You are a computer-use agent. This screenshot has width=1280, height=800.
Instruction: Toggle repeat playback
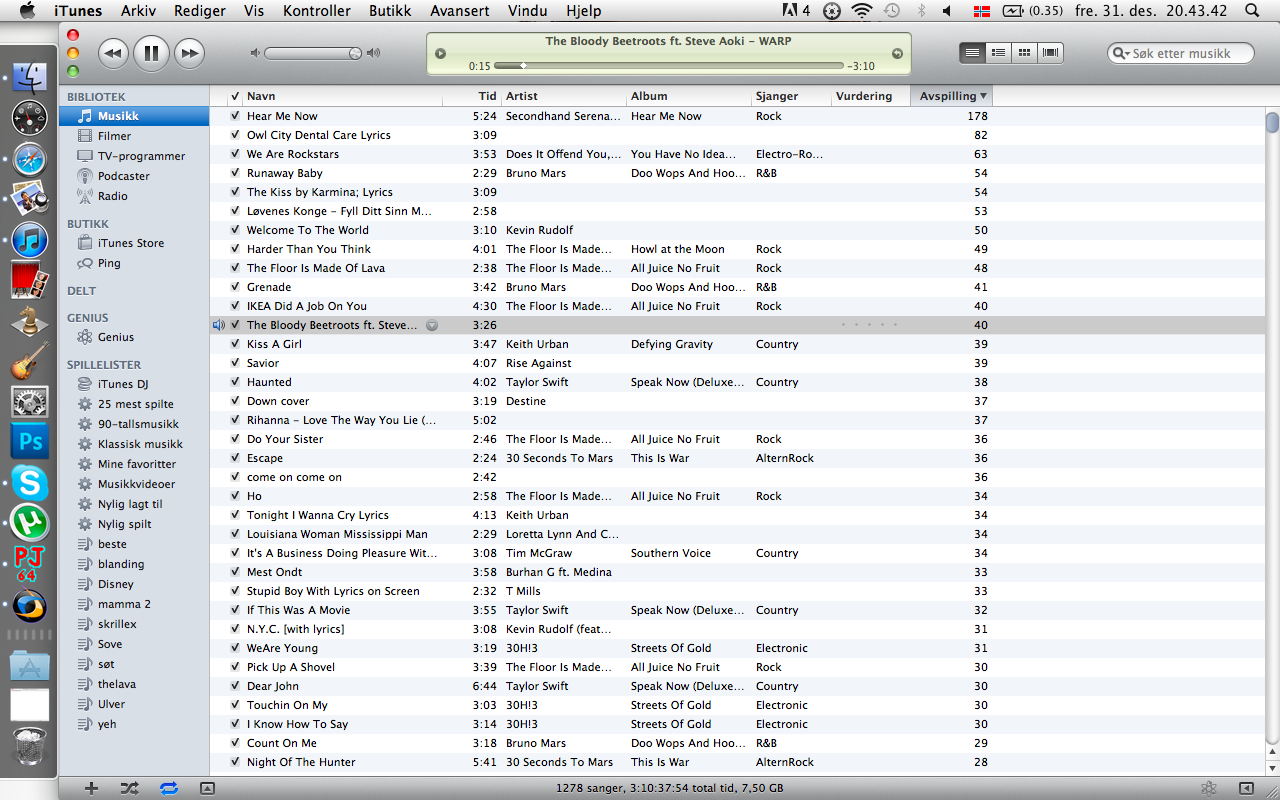click(x=168, y=788)
